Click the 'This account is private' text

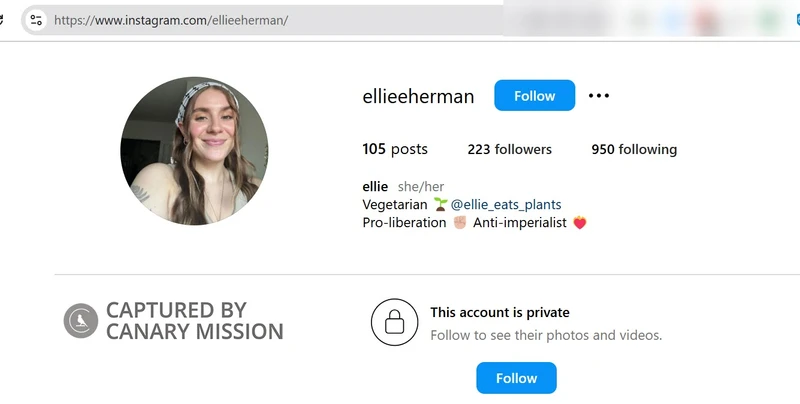pyautogui.click(x=499, y=312)
